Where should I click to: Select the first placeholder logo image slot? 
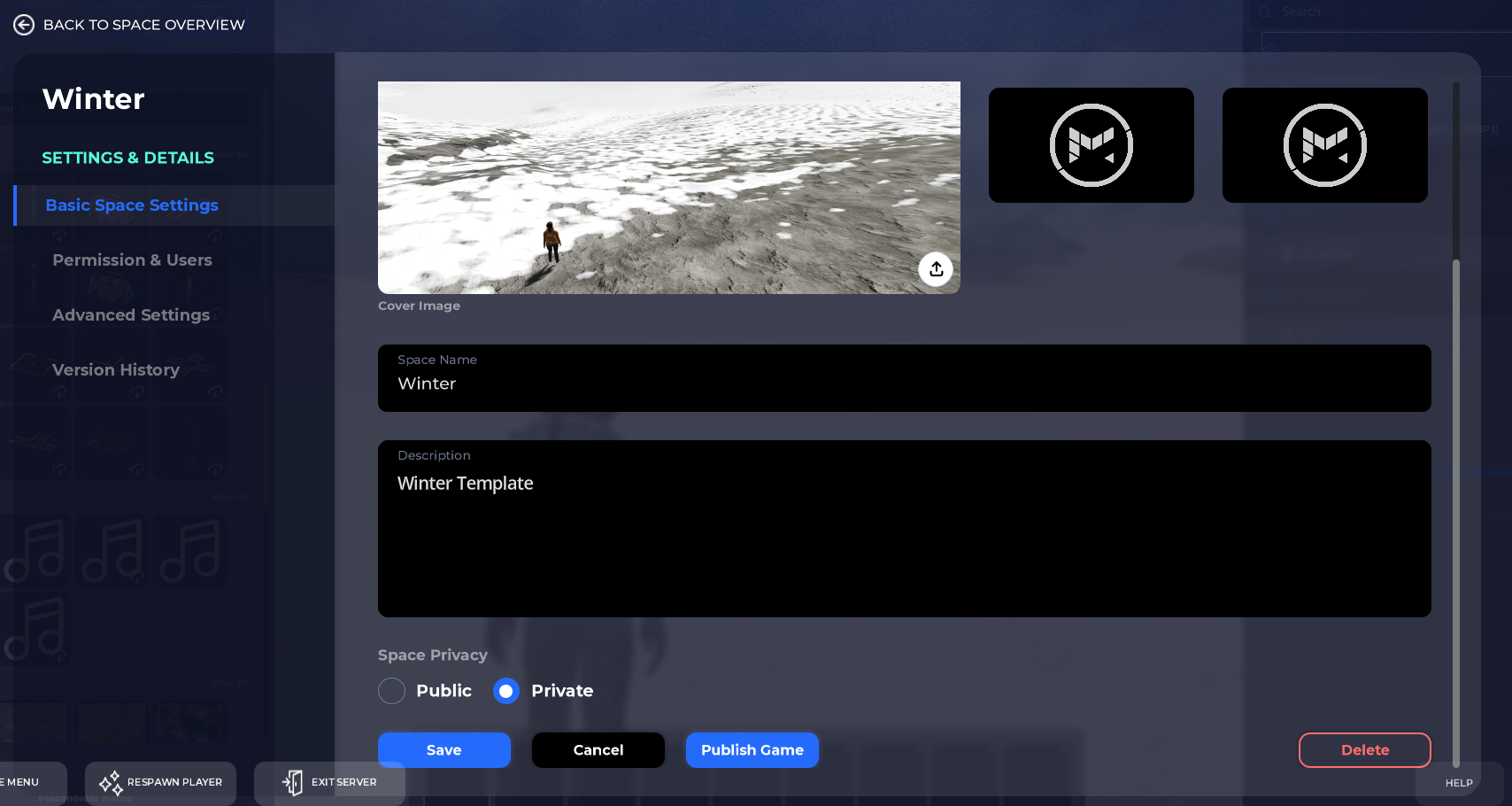click(x=1091, y=145)
